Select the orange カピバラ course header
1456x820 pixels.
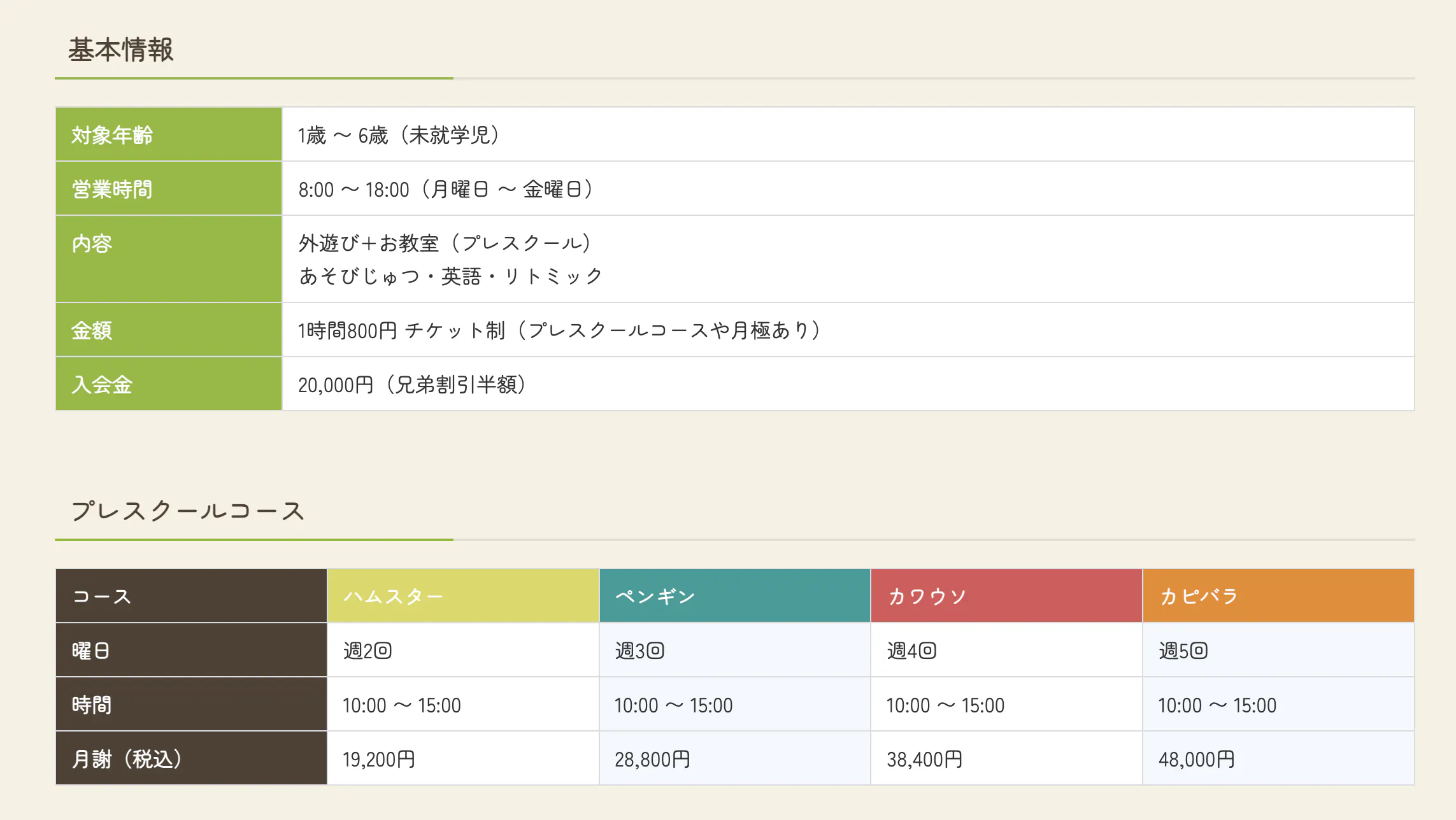1278,596
